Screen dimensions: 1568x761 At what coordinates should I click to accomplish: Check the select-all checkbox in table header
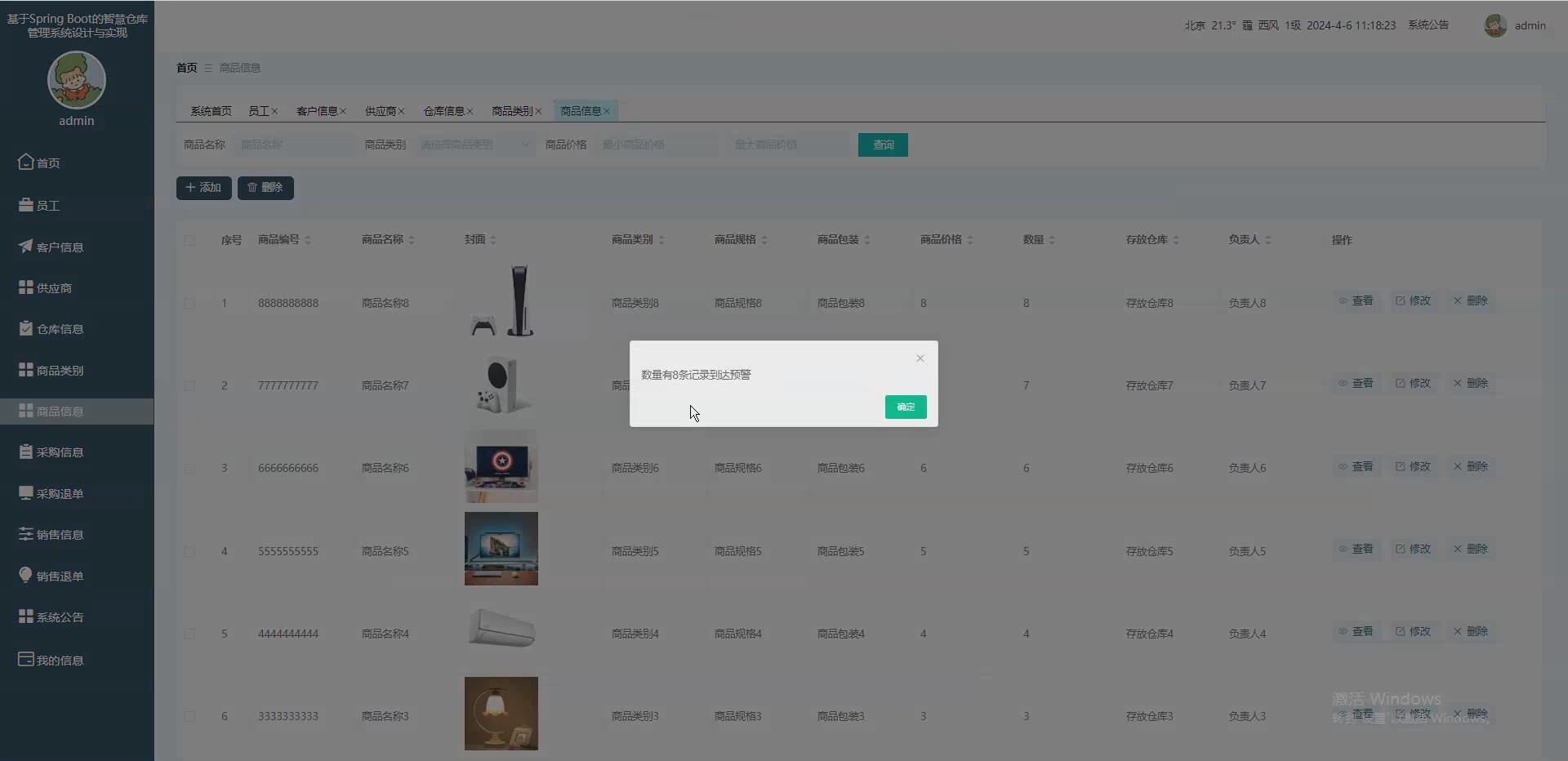coord(189,240)
